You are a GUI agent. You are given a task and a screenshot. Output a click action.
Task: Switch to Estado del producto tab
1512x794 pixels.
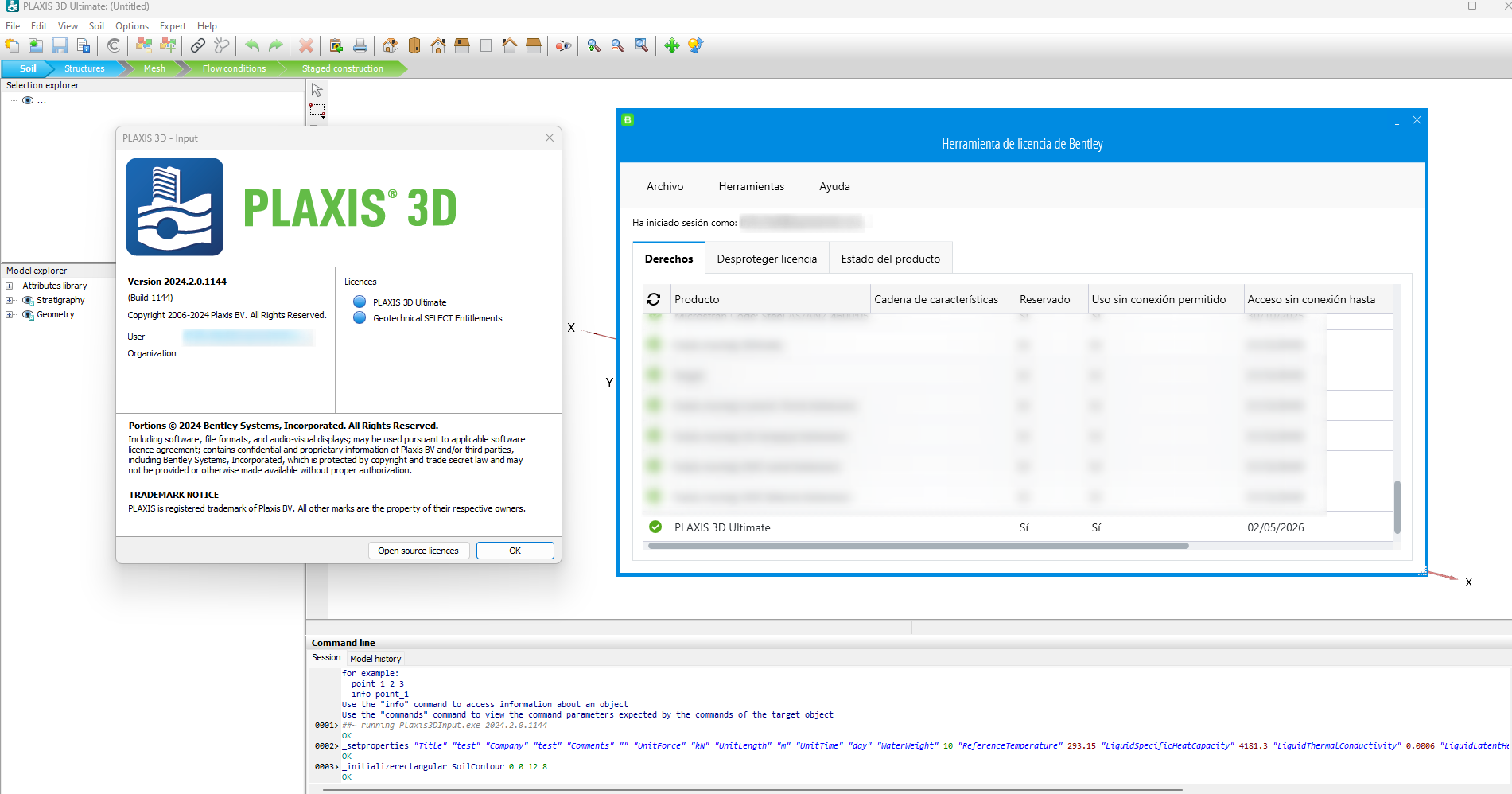point(891,259)
